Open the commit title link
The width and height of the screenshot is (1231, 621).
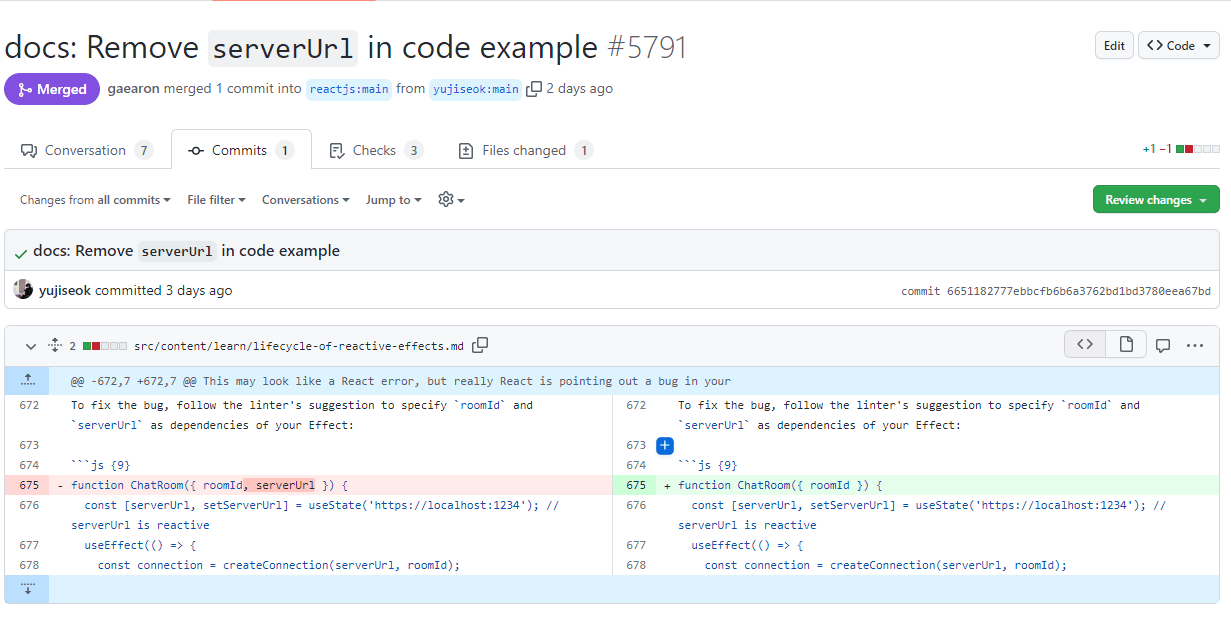click(186, 251)
